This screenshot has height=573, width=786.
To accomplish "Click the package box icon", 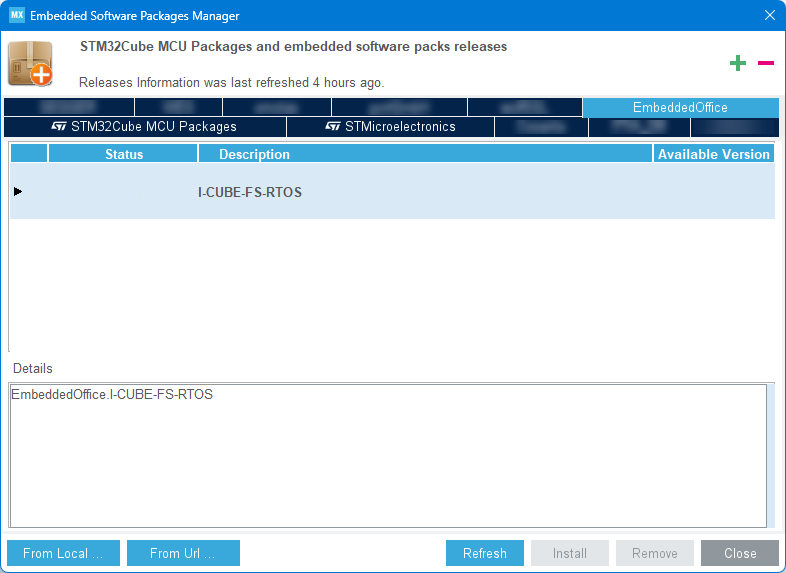I will [31, 64].
